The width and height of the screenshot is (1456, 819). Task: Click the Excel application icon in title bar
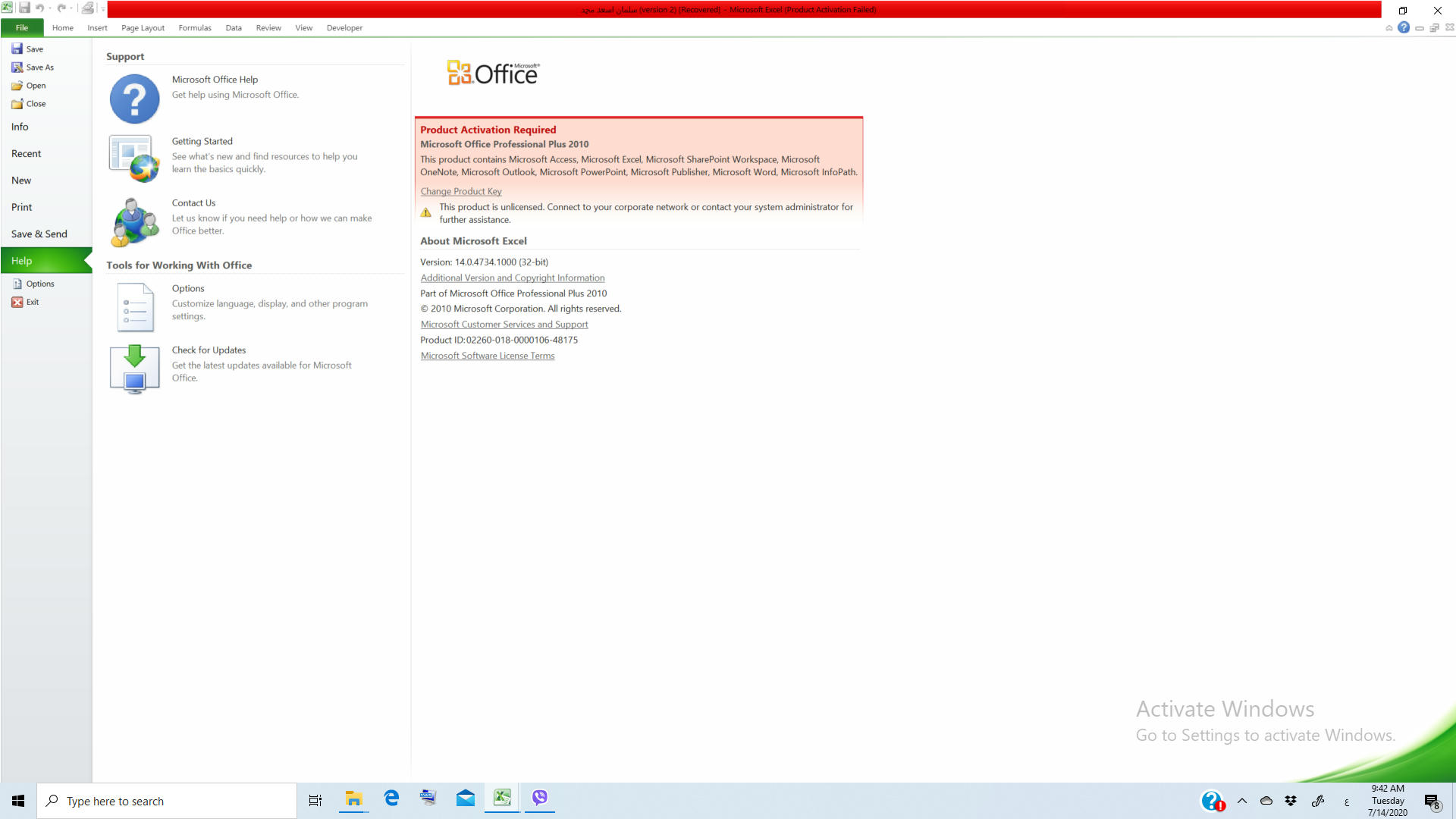(7, 8)
